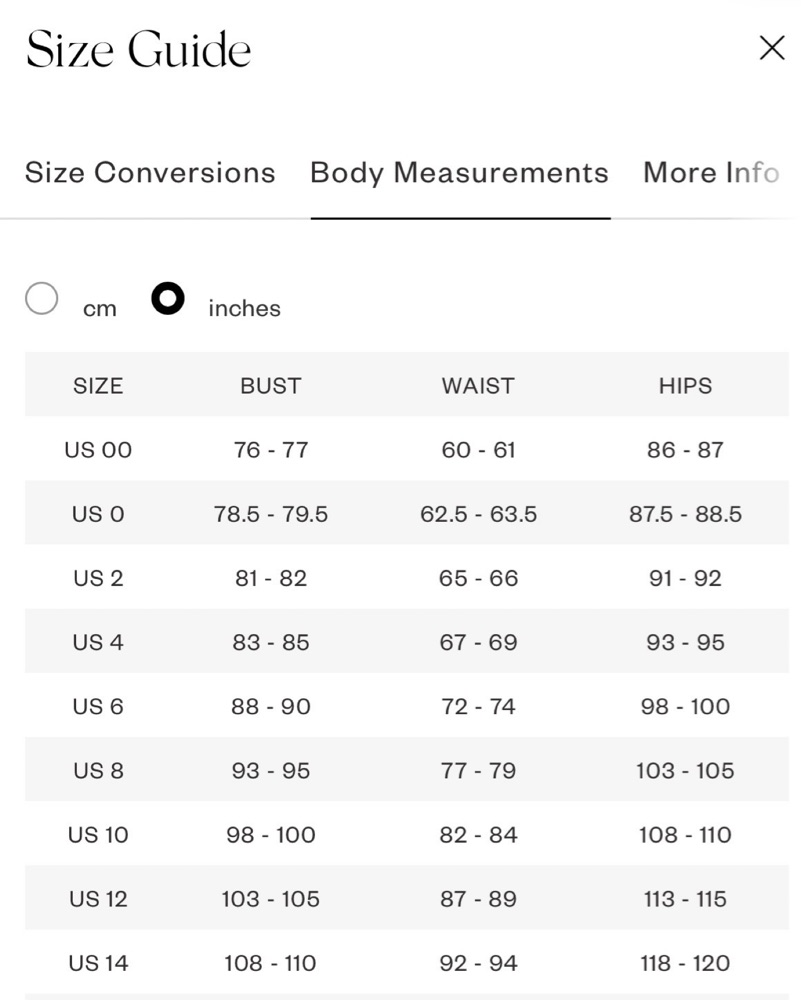Select the US 14 size row
The image size is (801, 1000).
pos(407,963)
